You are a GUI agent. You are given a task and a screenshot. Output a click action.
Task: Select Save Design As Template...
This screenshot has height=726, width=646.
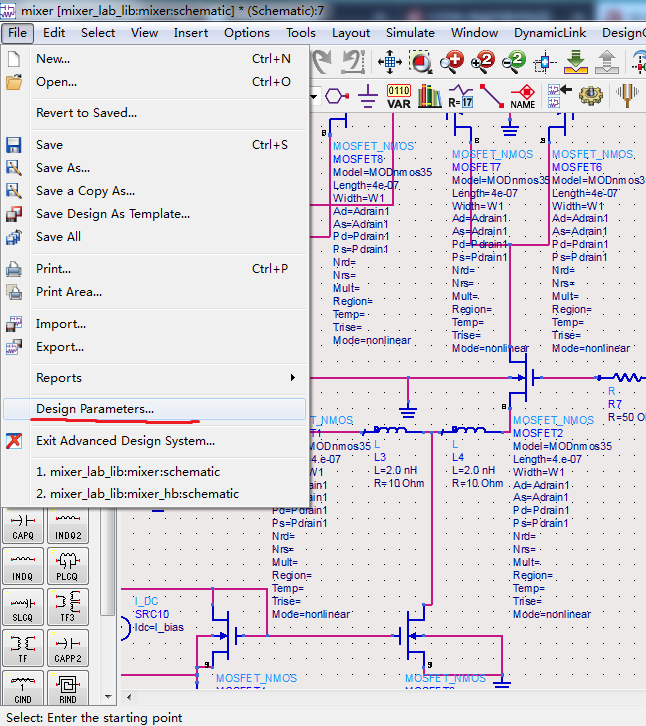[x=154, y=213]
